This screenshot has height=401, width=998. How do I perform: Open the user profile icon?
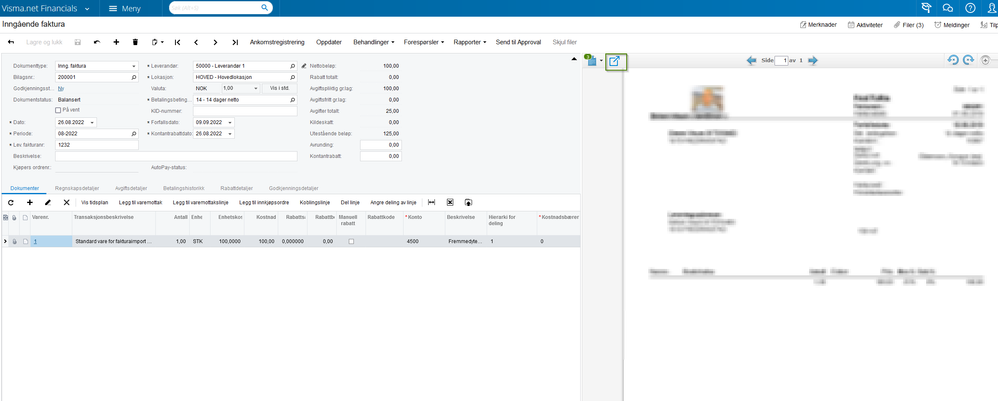coord(991,8)
